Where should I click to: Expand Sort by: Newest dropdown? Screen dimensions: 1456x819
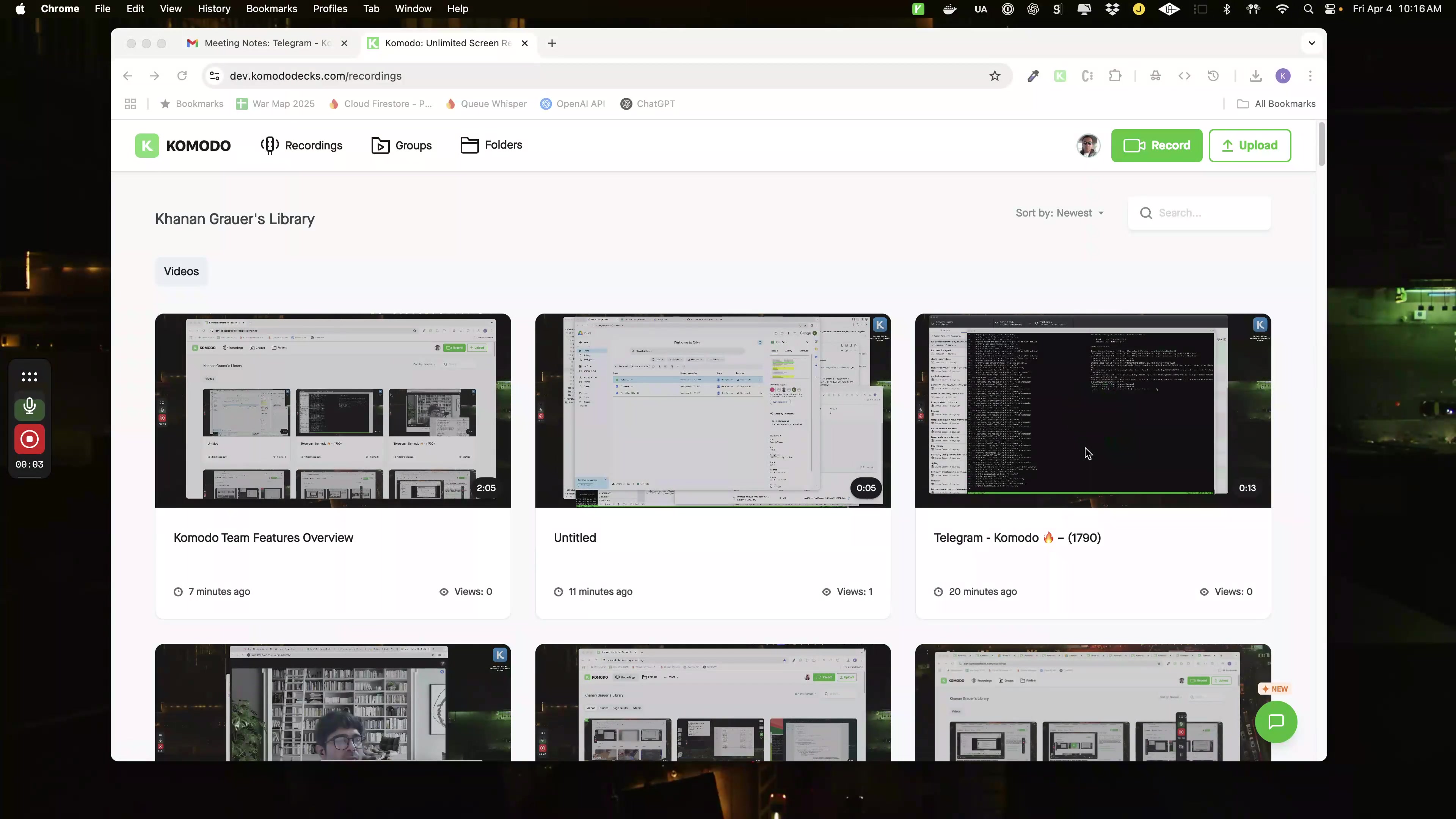[1059, 213]
